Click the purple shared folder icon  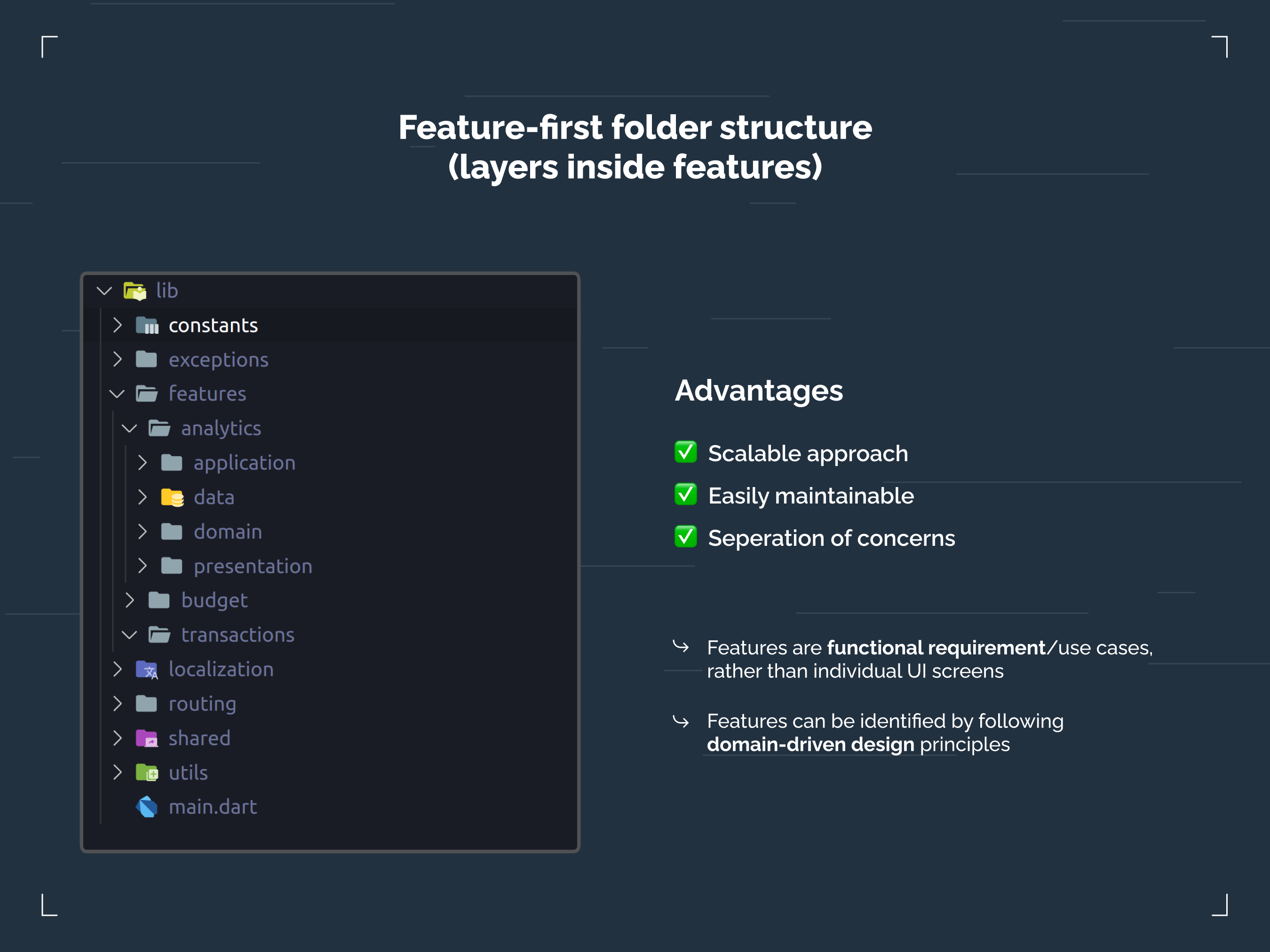point(147,739)
